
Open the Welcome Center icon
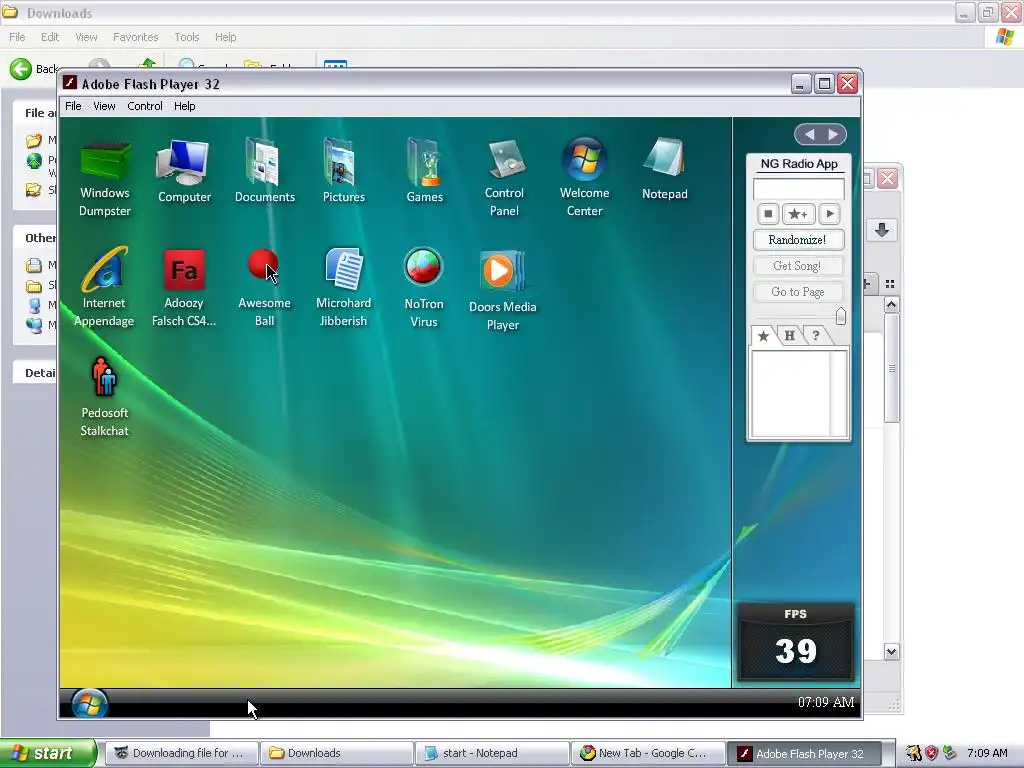click(584, 178)
